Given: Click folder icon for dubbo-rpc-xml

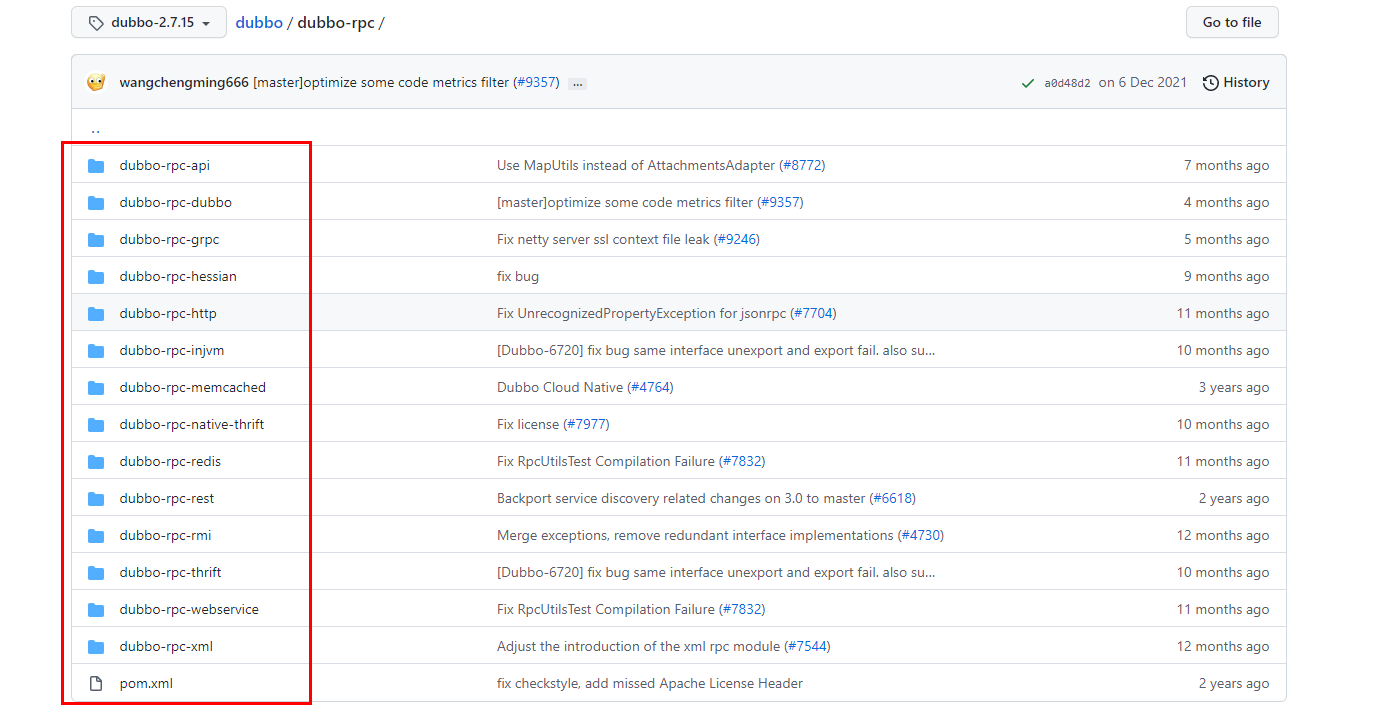Looking at the screenshot, I should pyautogui.click(x=96, y=647).
